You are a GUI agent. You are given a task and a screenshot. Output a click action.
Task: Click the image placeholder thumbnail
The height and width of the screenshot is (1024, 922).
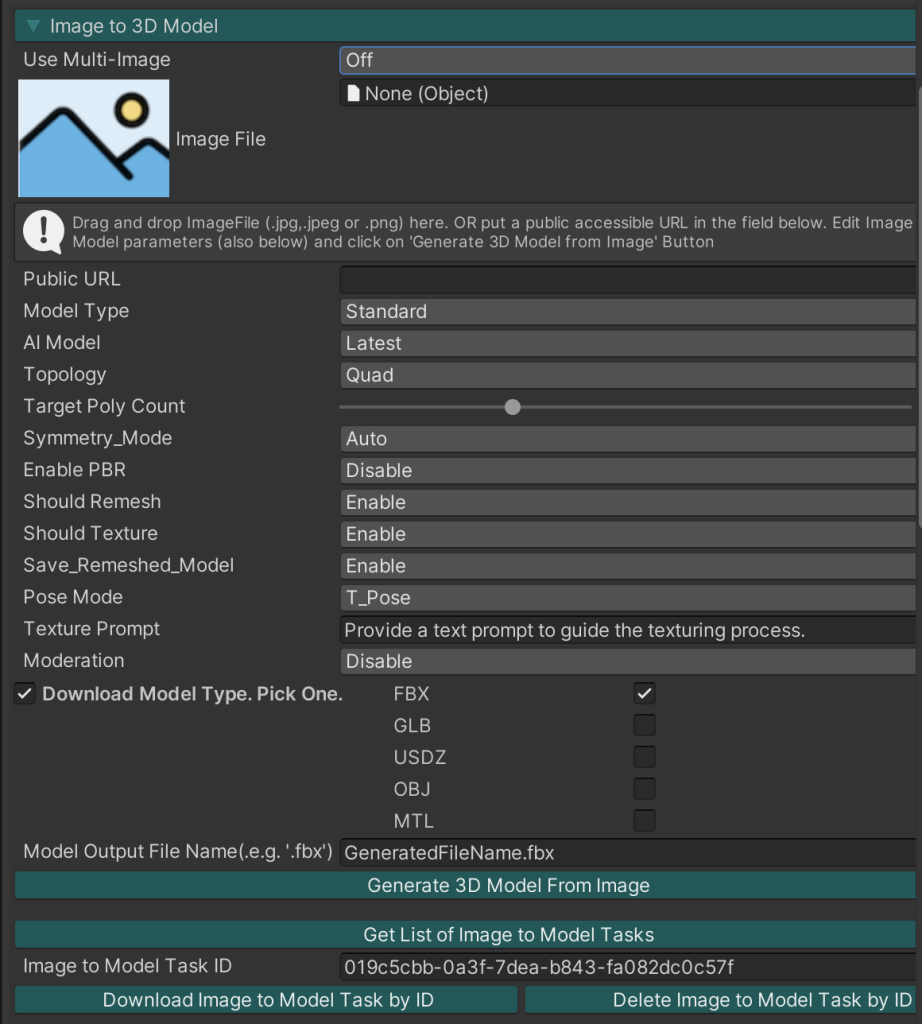click(94, 138)
